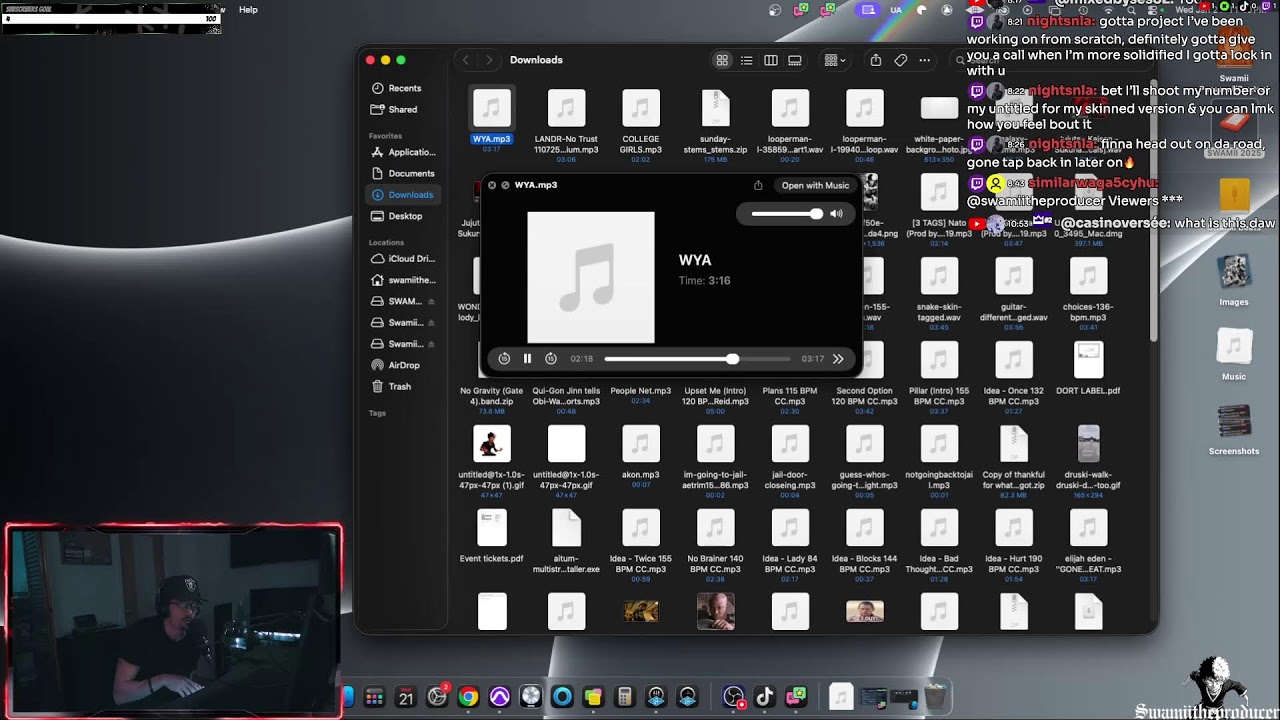Open Documents in Finder sidebar
This screenshot has height=720, width=1280.
[404, 173]
